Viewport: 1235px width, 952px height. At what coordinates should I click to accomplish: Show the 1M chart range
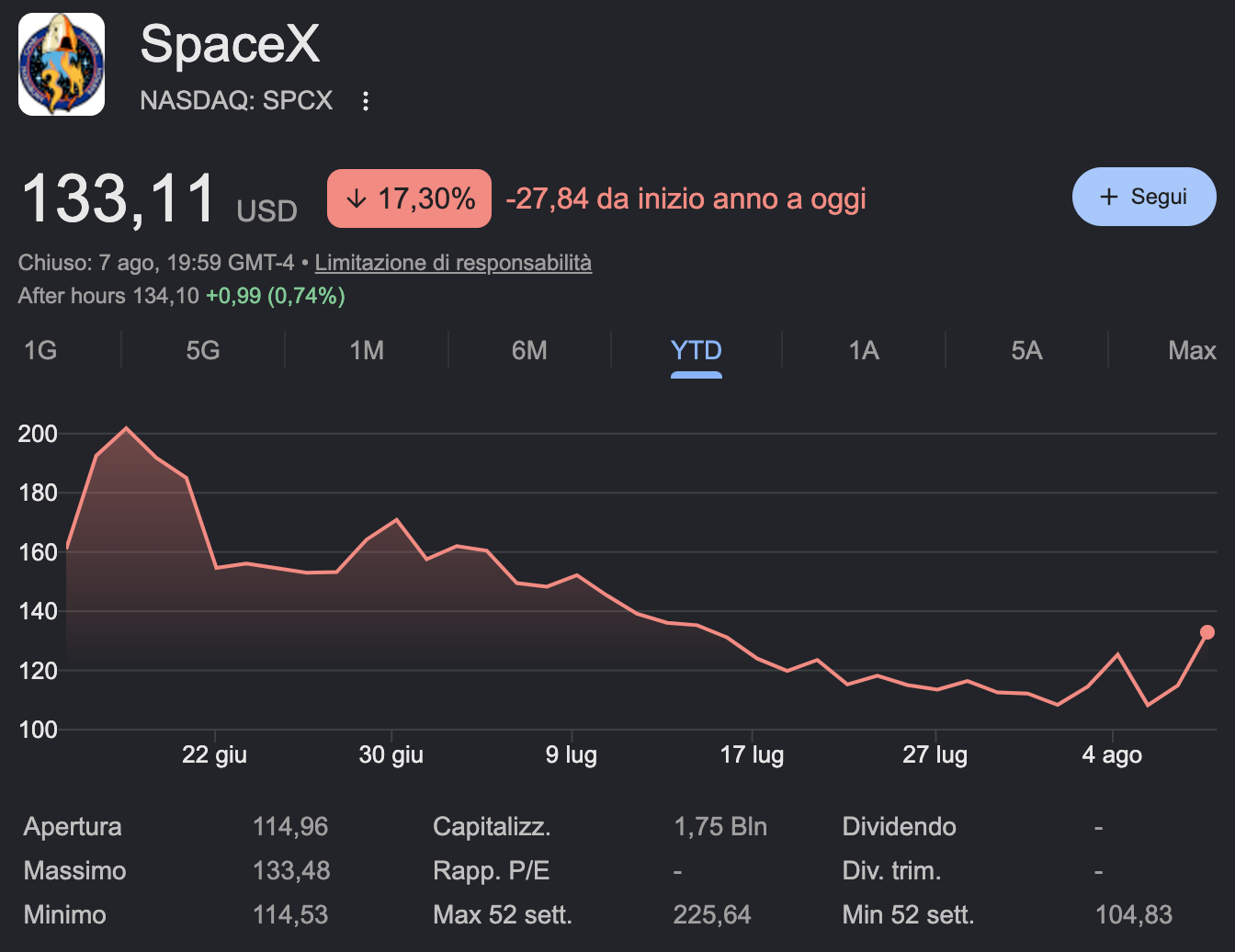367,350
